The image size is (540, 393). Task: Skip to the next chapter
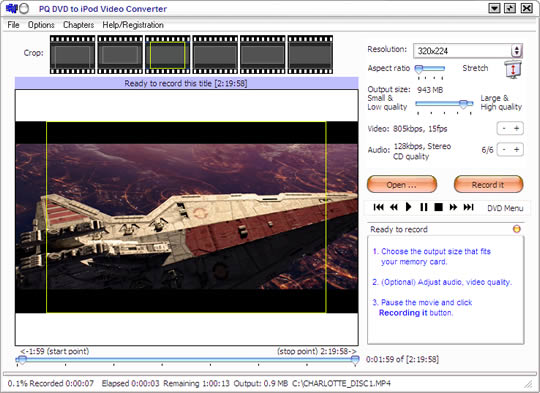[x=468, y=207]
